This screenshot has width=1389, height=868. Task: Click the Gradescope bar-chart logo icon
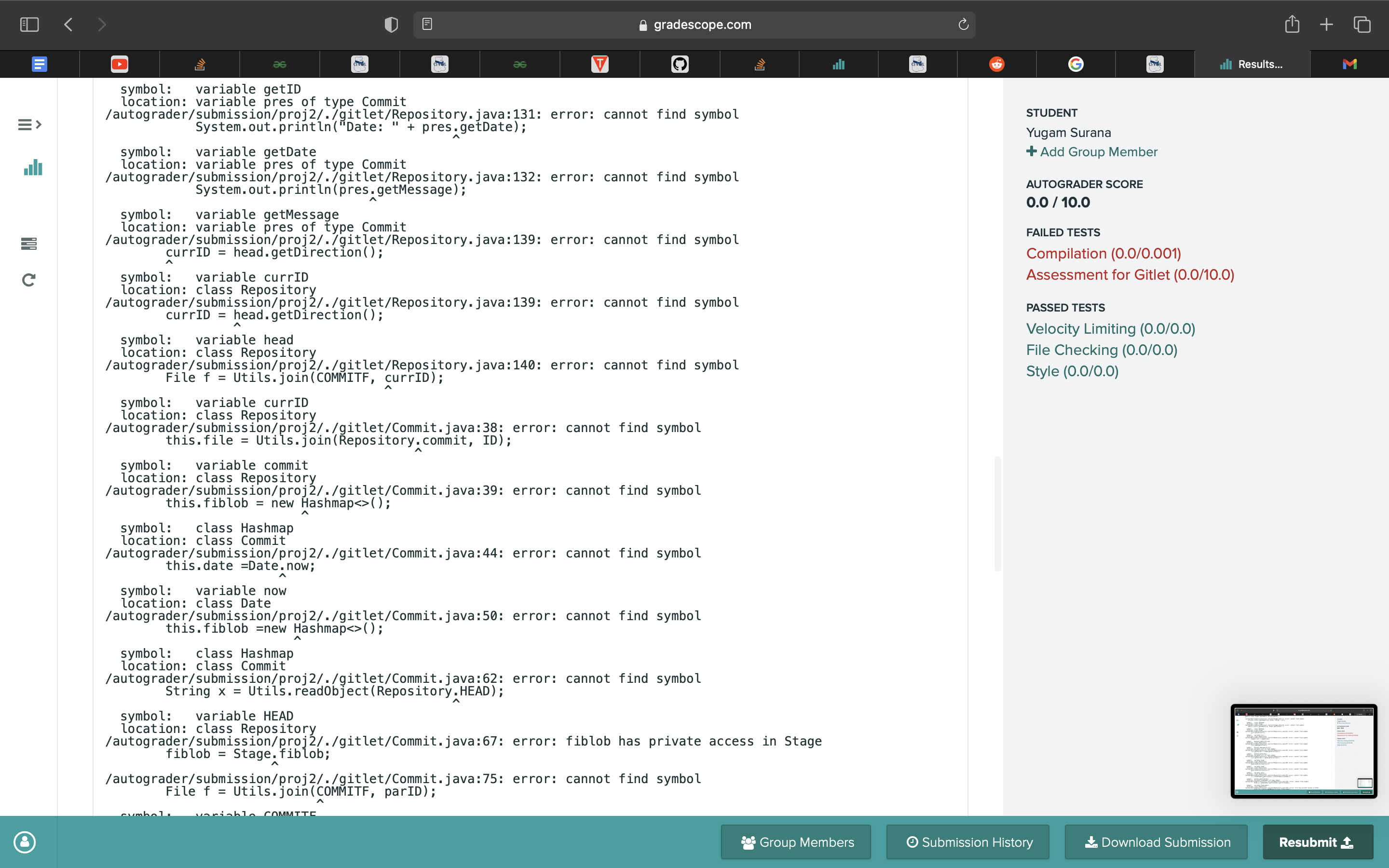tap(33, 168)
